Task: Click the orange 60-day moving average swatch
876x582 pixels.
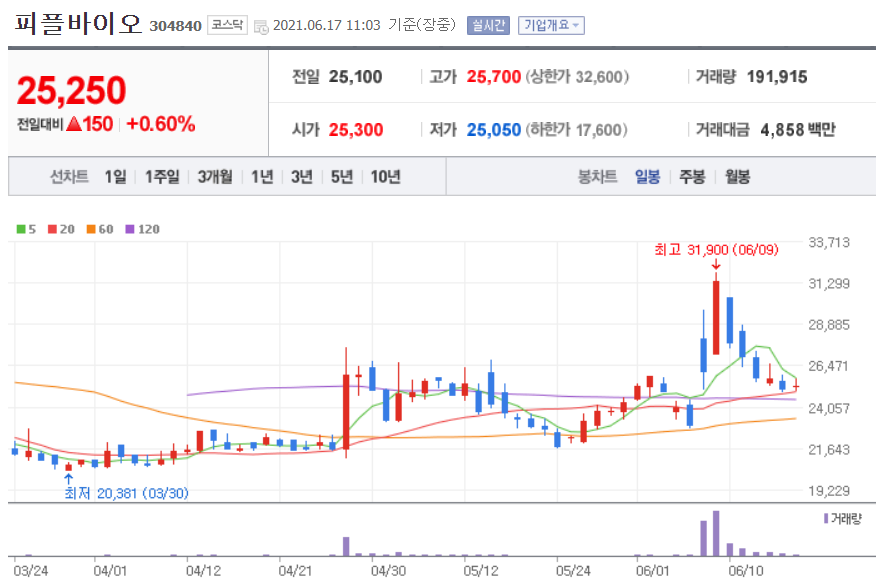Action: [91, 229]
